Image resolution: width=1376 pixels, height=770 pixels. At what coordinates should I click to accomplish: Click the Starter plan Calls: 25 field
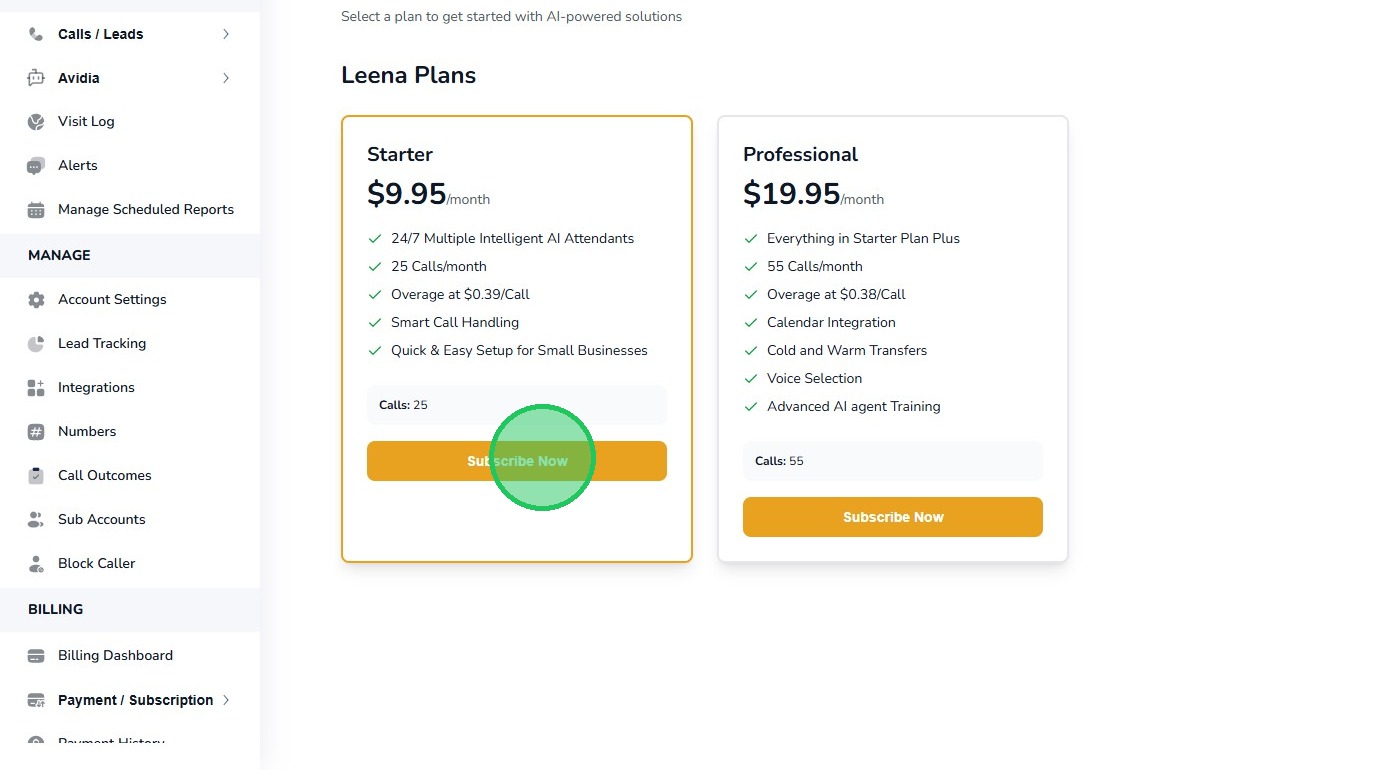pyautogui.click(x=516, y=405)
